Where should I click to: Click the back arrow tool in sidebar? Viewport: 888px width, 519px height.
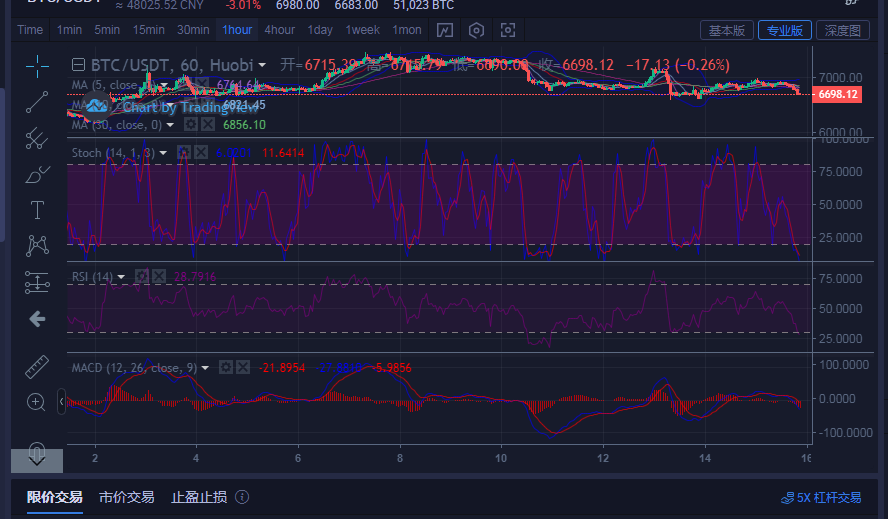(x=37, y=319)
